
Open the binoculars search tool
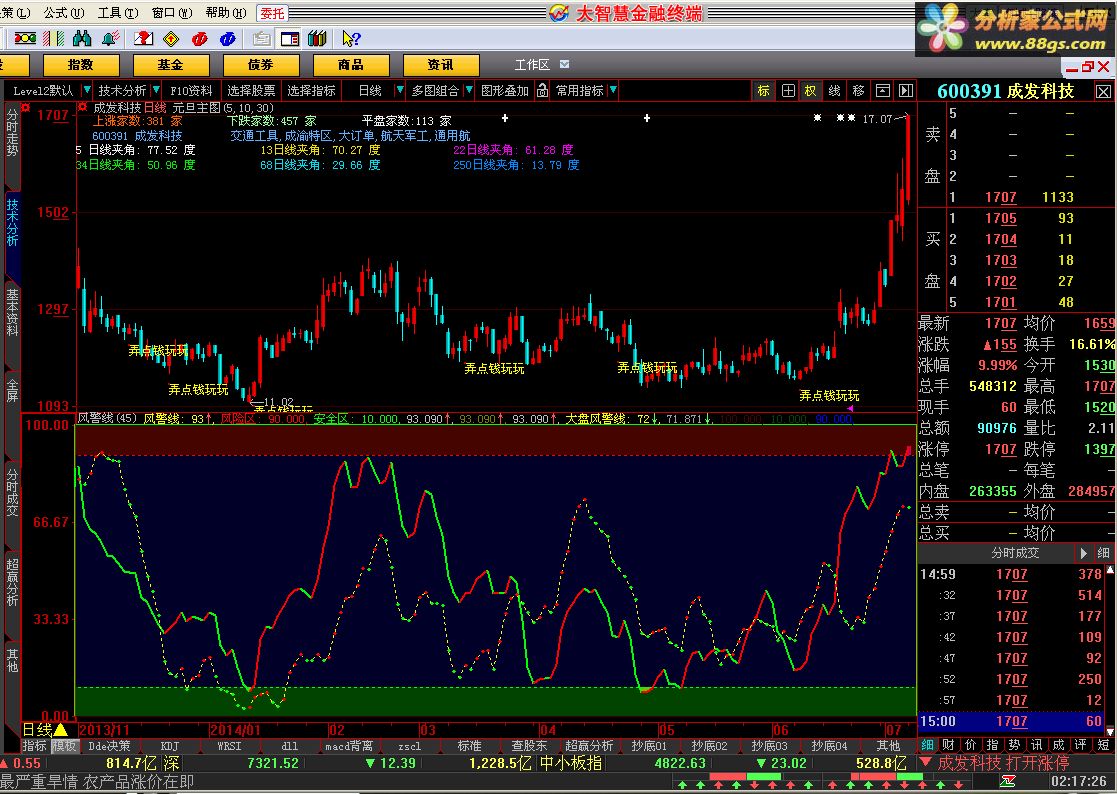click(82, 38)
